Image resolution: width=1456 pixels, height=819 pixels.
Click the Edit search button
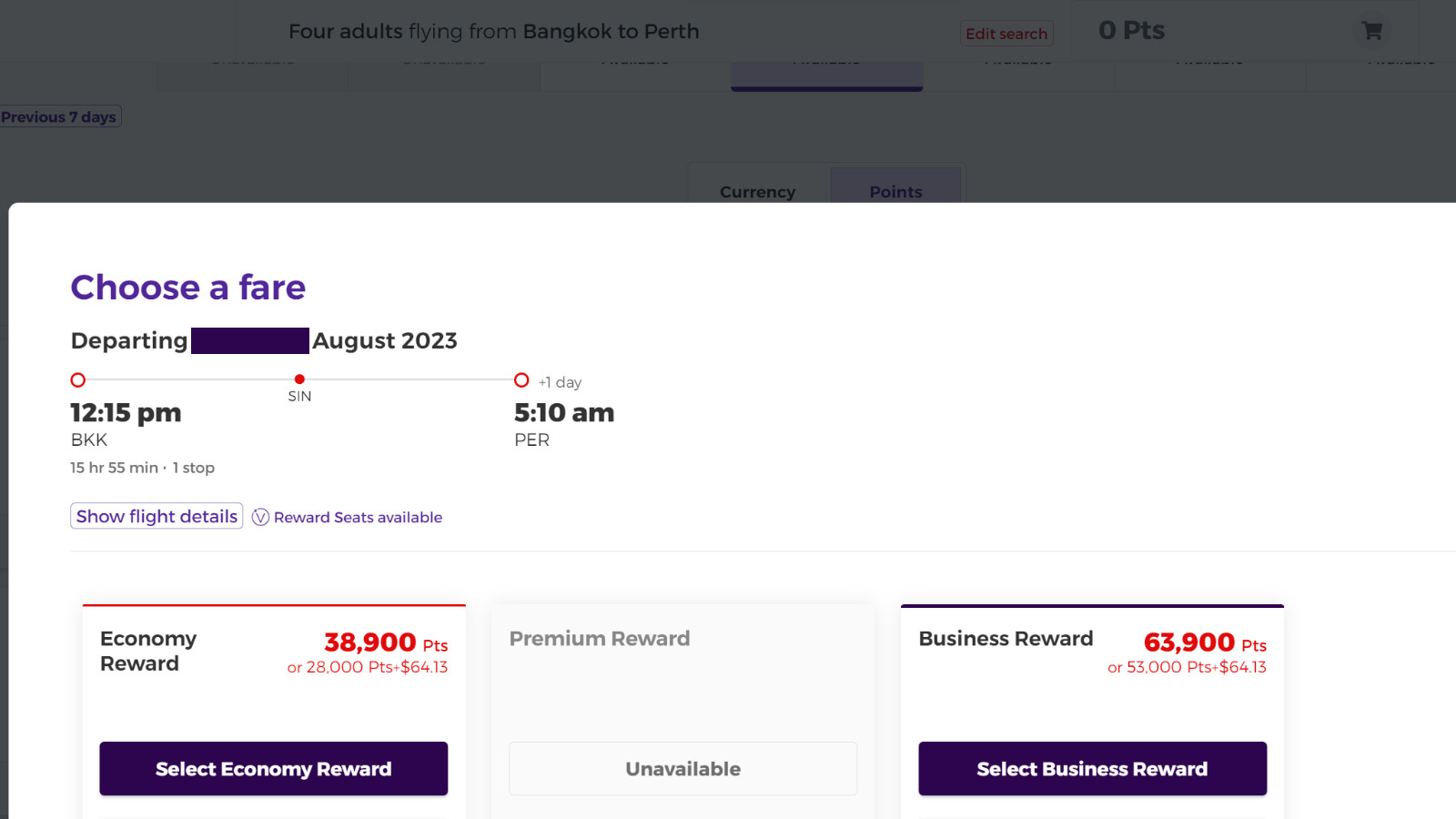point(1006,34)
